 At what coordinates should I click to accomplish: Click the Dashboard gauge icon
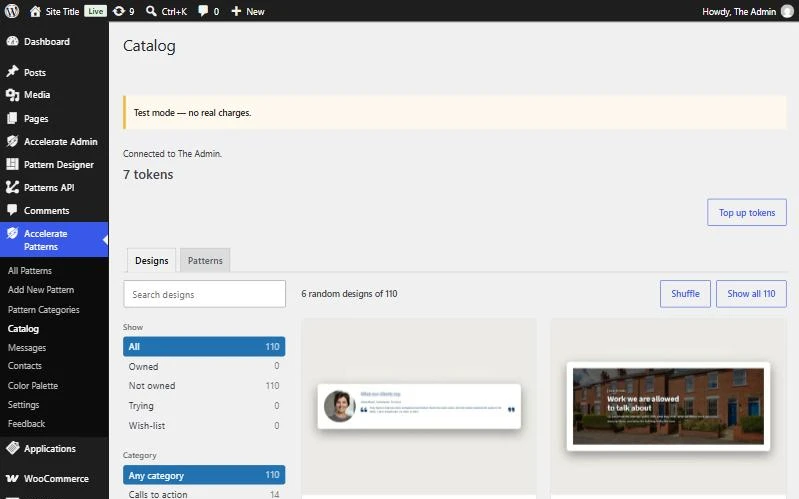[x=12, y=41]
